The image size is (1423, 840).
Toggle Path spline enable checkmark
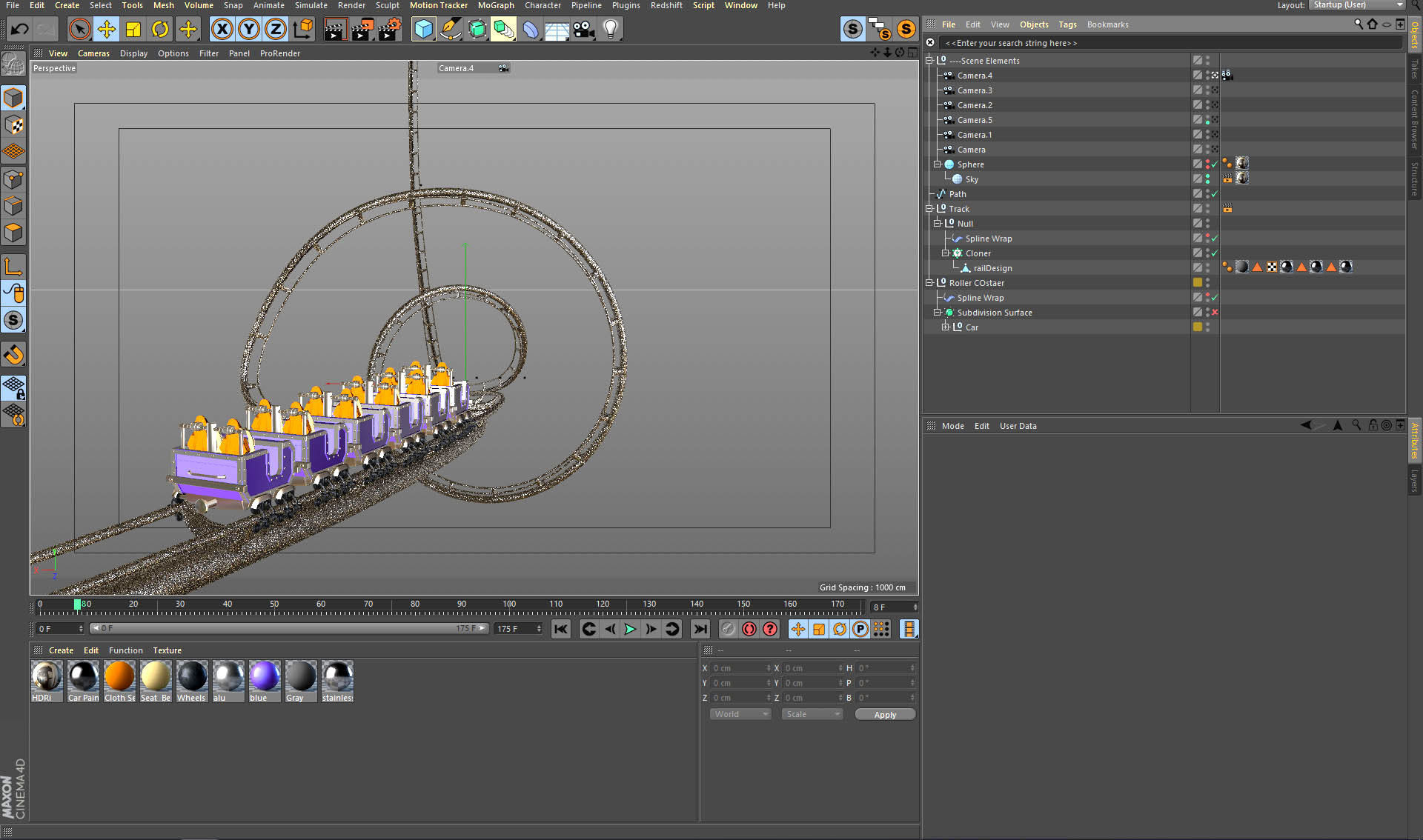(x=1215, y=194)
